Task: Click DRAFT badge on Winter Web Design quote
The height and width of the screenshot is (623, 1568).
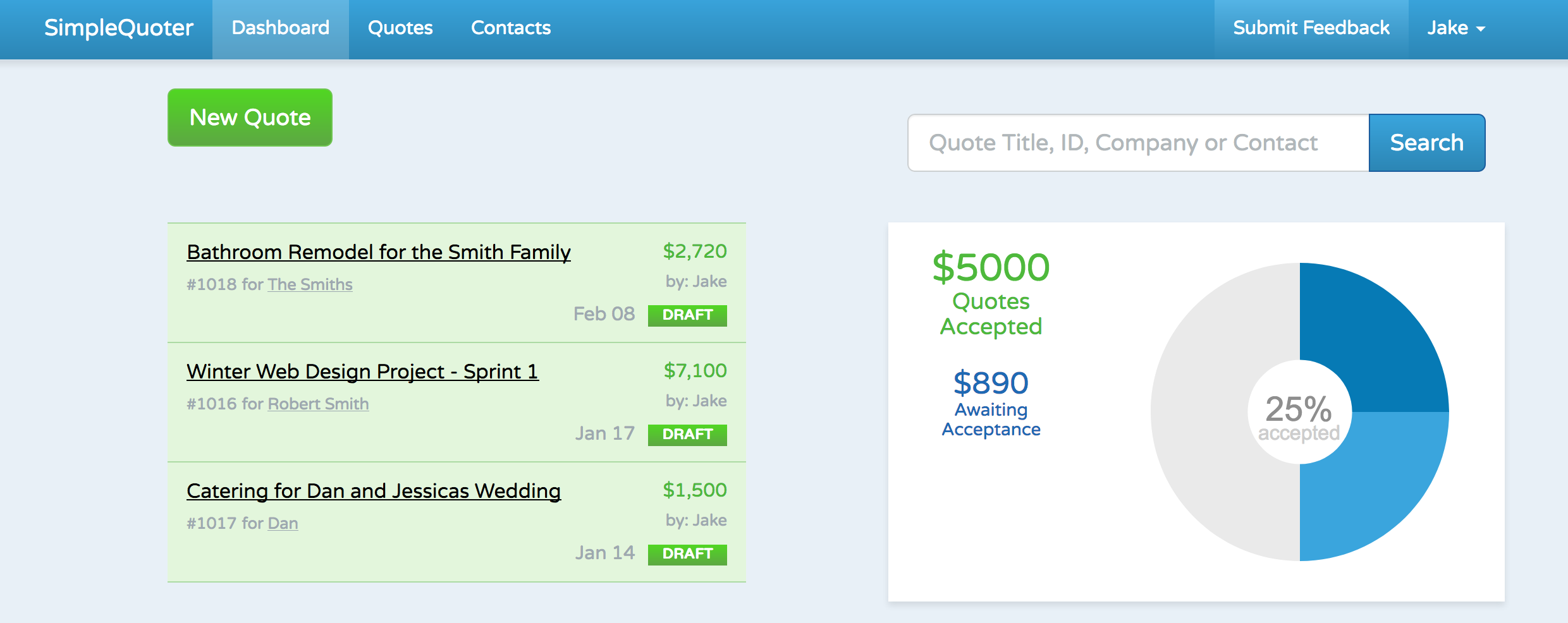Action: point(687,434)
